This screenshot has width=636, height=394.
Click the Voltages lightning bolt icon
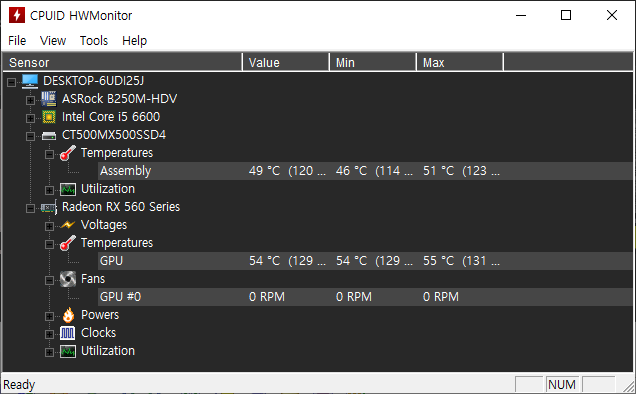[x=68, y=225]
